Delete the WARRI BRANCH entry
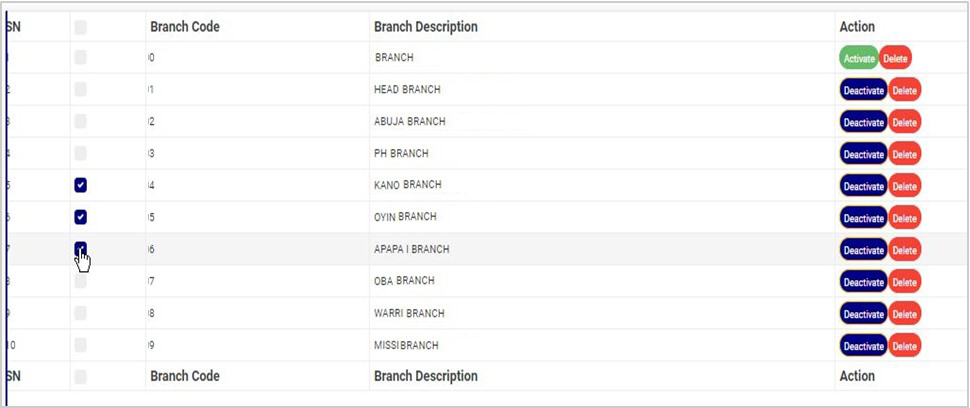970x408 pixels. (904, 315)
